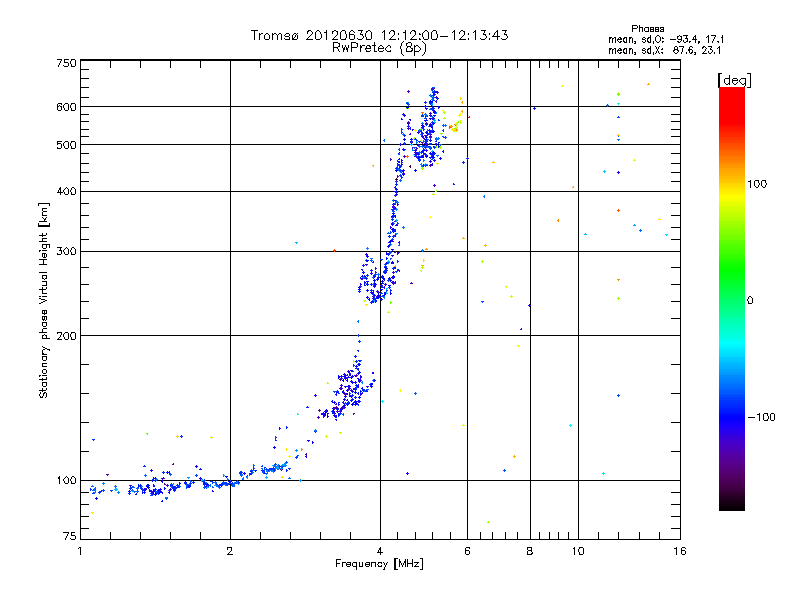Select the 'mean, sd,X: 87.6, 23.1' line
The width and height of the screenshot is (800, 600).
pos(664,50)
